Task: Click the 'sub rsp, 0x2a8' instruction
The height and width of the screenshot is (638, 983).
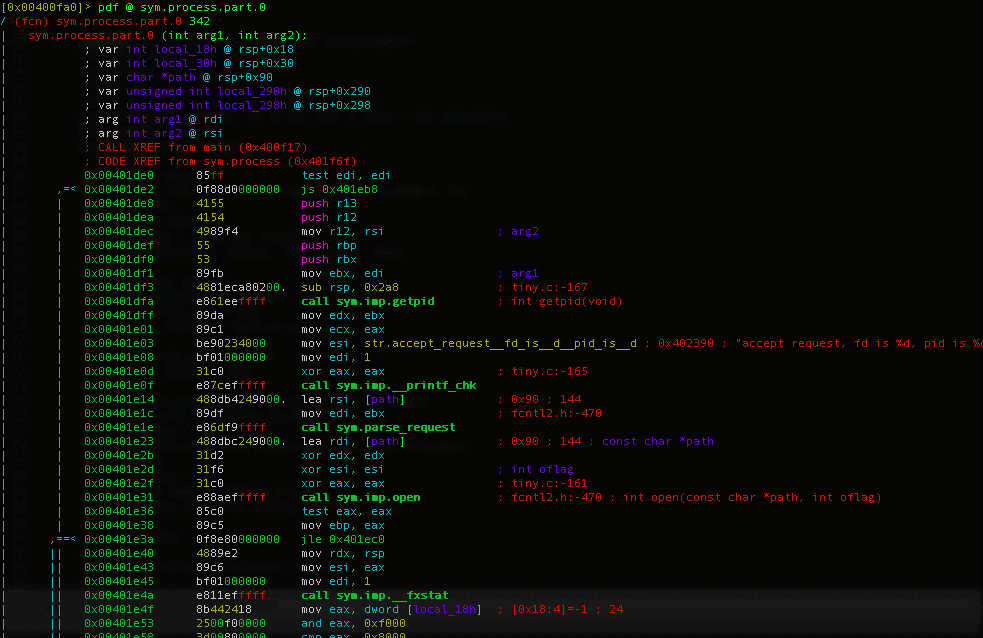Action: 349,287
